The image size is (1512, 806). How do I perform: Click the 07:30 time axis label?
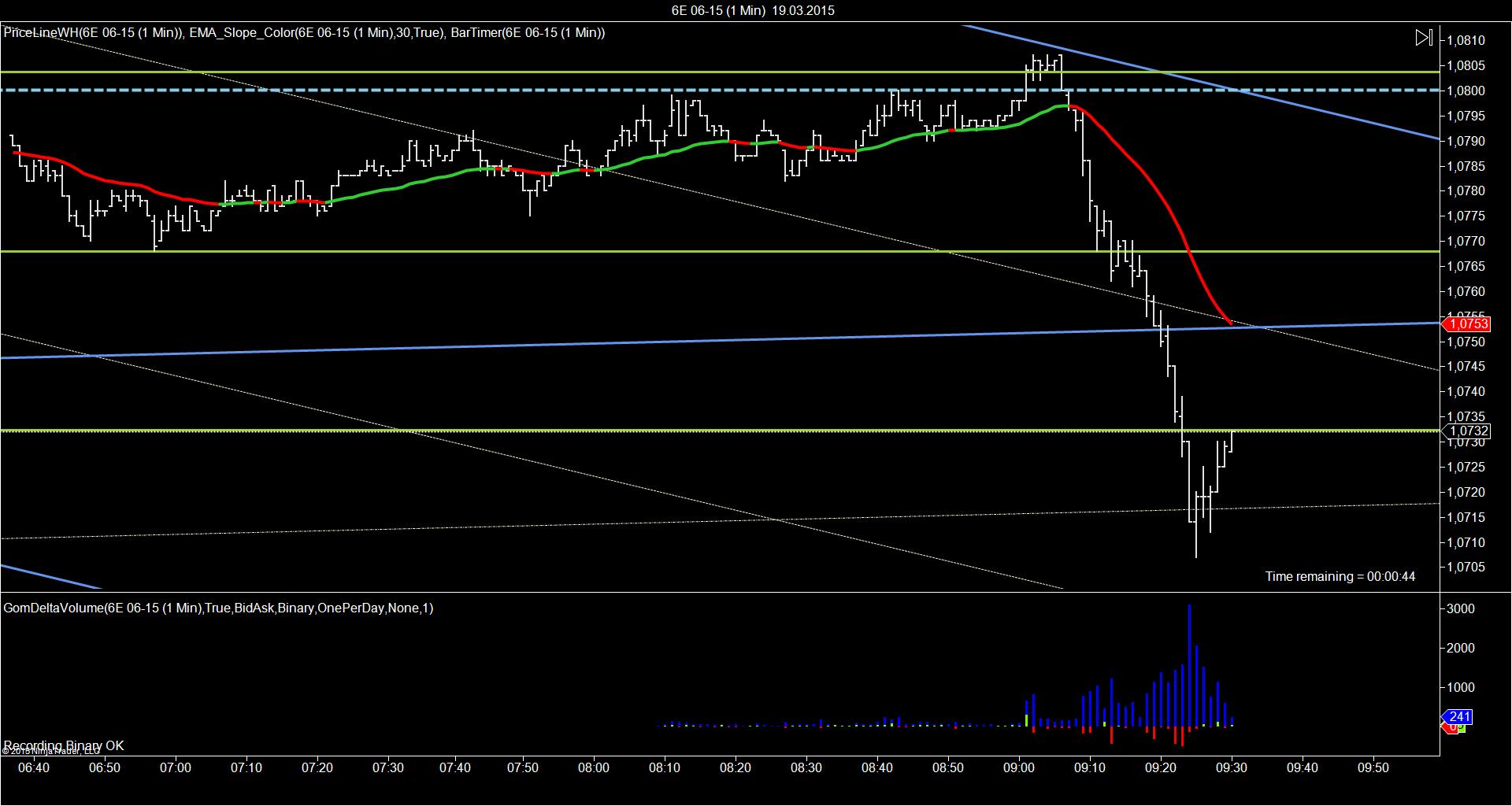click(388, 767)
